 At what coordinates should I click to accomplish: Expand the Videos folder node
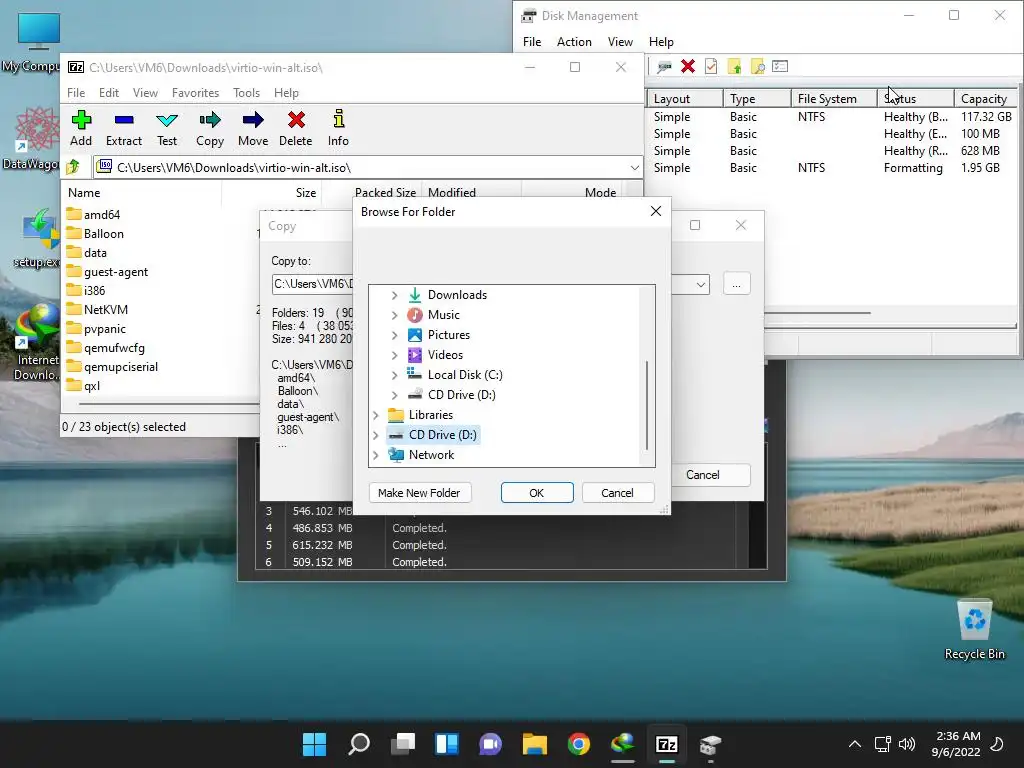[394, 355]
